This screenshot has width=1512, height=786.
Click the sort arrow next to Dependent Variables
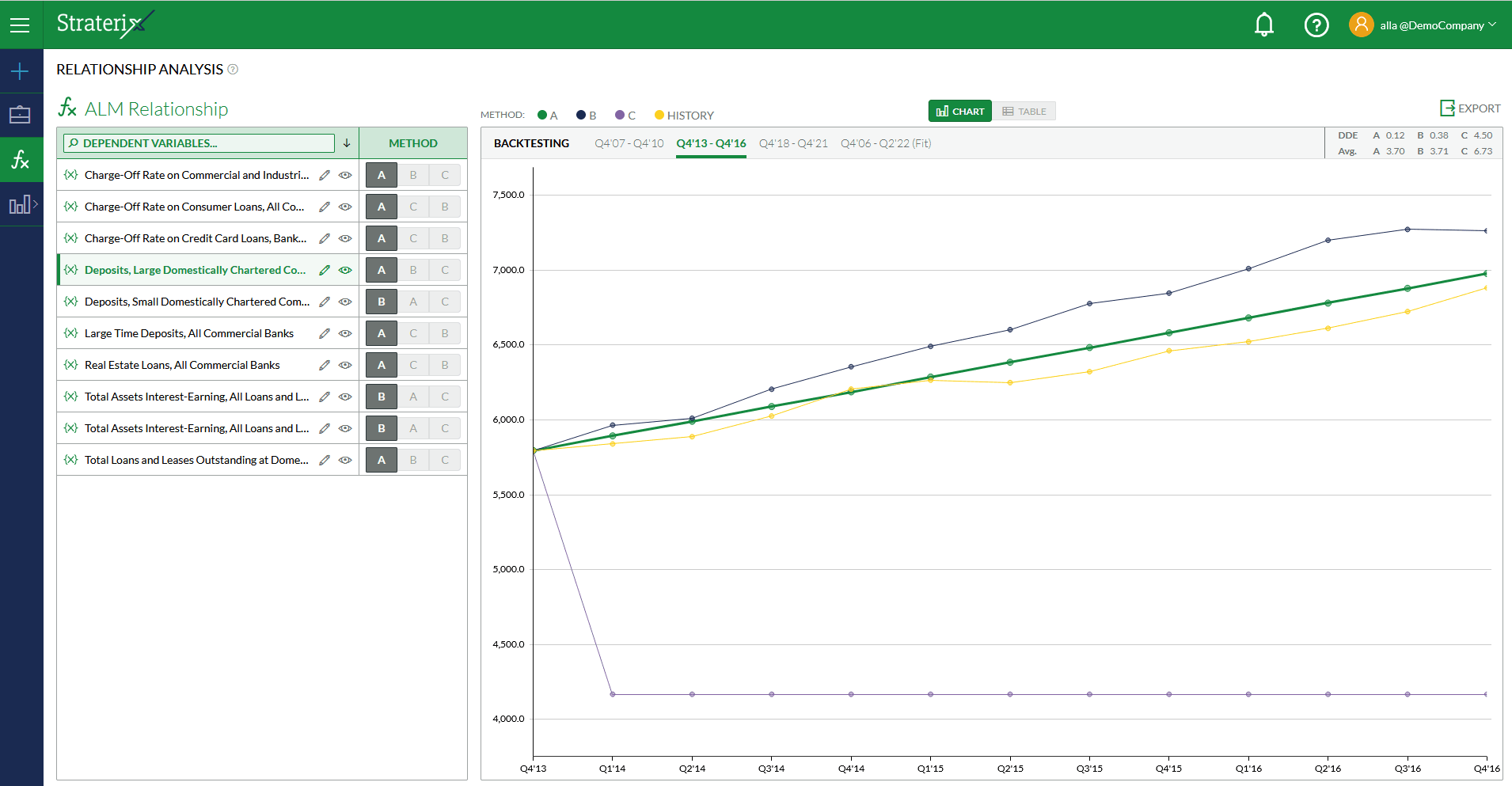(x=347, y=143)
